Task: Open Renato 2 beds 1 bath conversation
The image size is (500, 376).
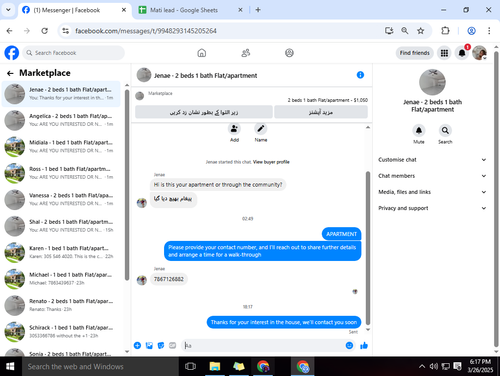Action: pyautogui.click(x=61, y=305)
